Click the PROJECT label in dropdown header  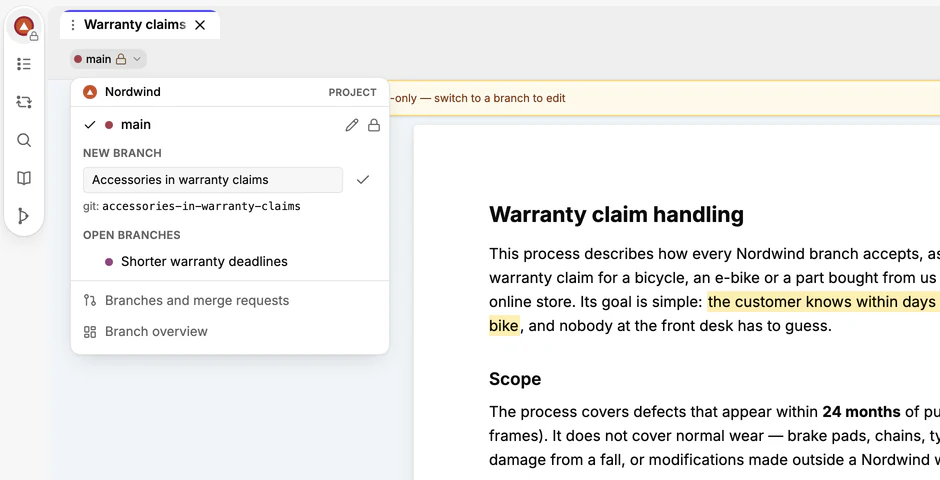click(x=352, y=92)
